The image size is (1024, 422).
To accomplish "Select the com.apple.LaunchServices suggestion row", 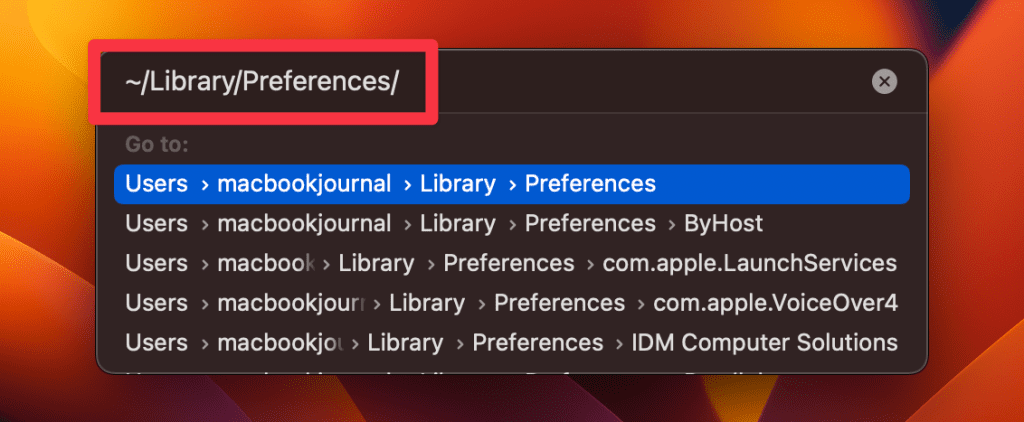I will pyautogui.click(x=749, y=264).
